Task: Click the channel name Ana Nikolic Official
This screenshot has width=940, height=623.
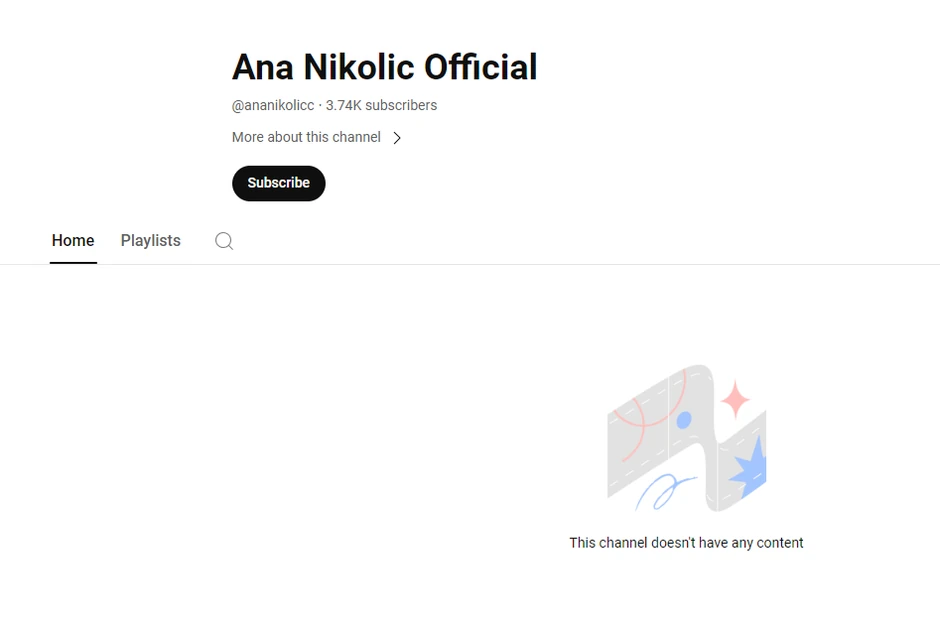Action: [x=384, y=67]
